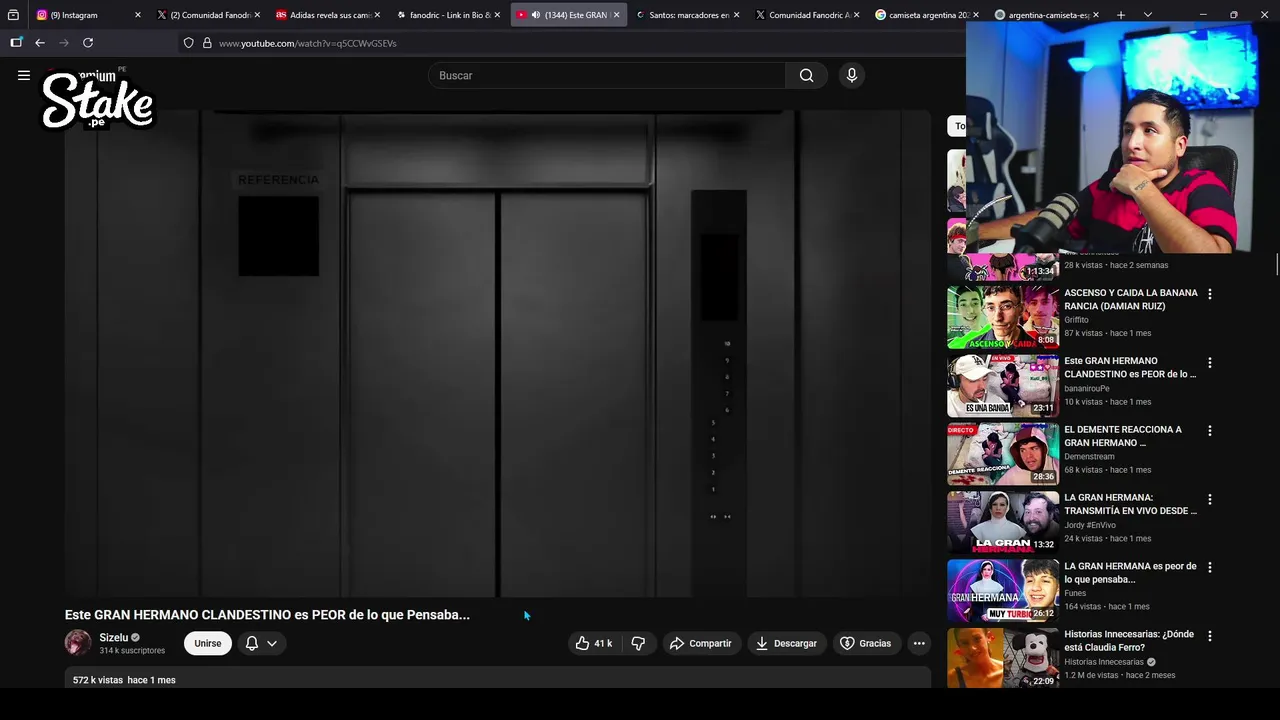
Task: Click the browser forward arrow
Action: coord(64,43)
